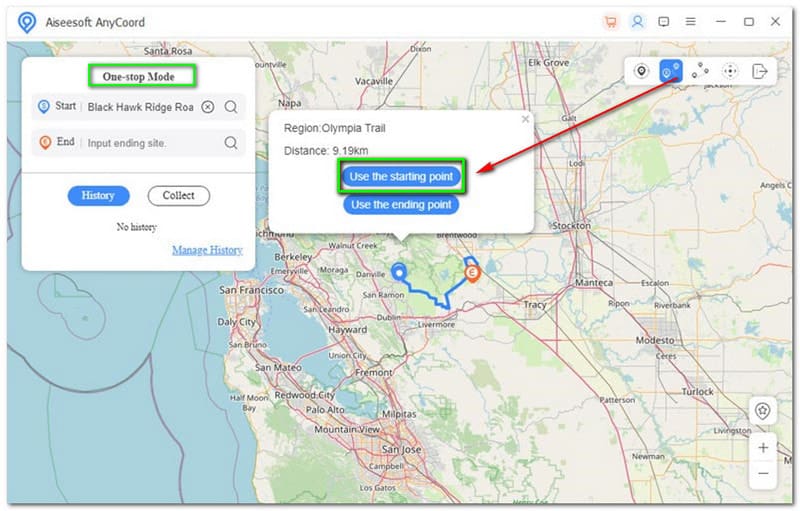Image resolution: width=800 pixels, height=511 pixels.
Task: Click the Palo Alto map label
Action: click(325, 410)
